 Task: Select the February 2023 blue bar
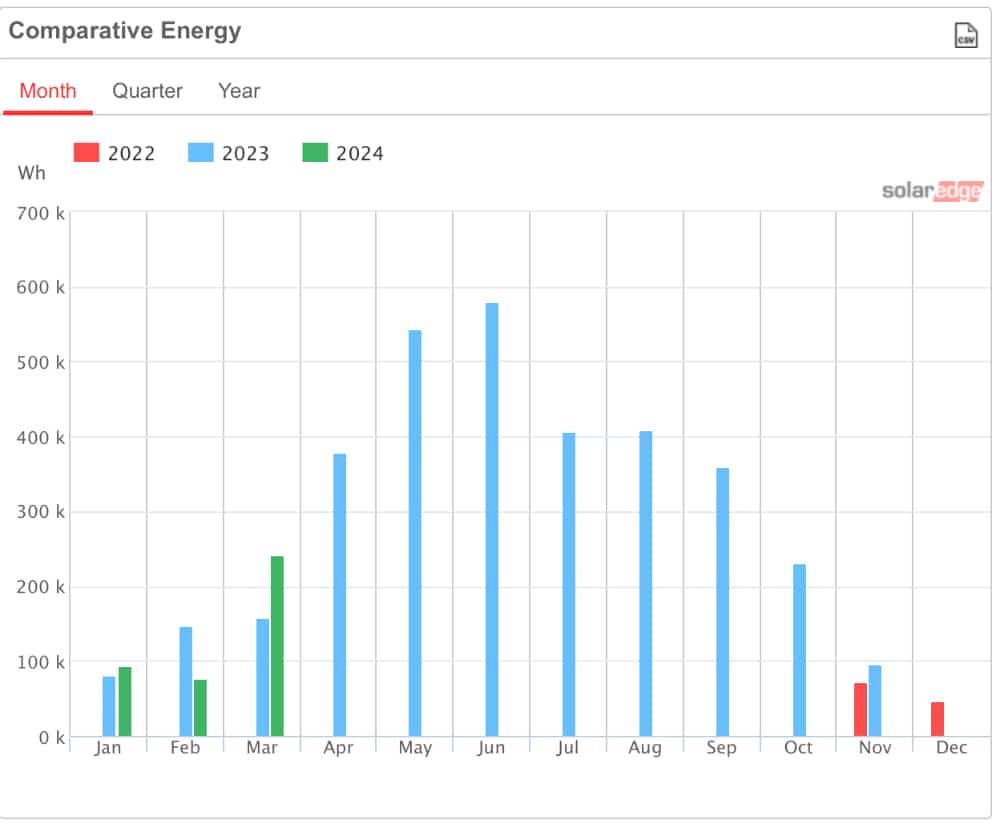pyautogui.click(x=186, y=682)
